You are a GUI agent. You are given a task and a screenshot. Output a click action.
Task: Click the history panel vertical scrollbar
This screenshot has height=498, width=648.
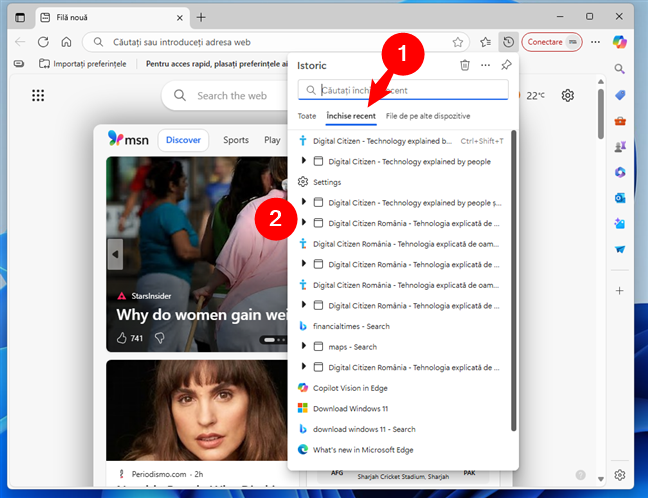pyautogui.click(x=514, y=280)
